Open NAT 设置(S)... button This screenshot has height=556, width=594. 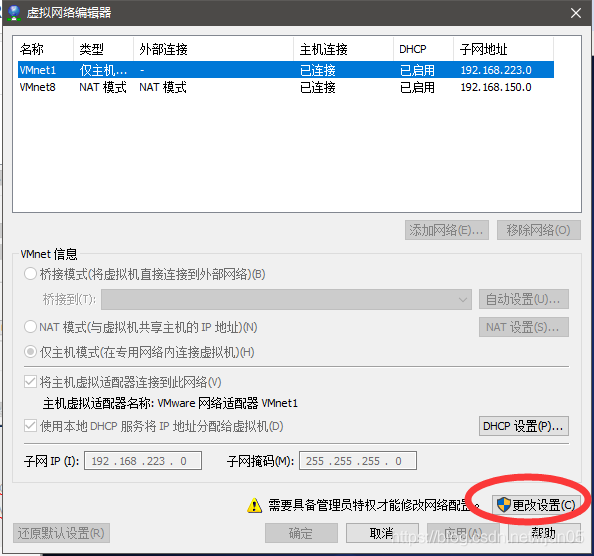[524, 327]
